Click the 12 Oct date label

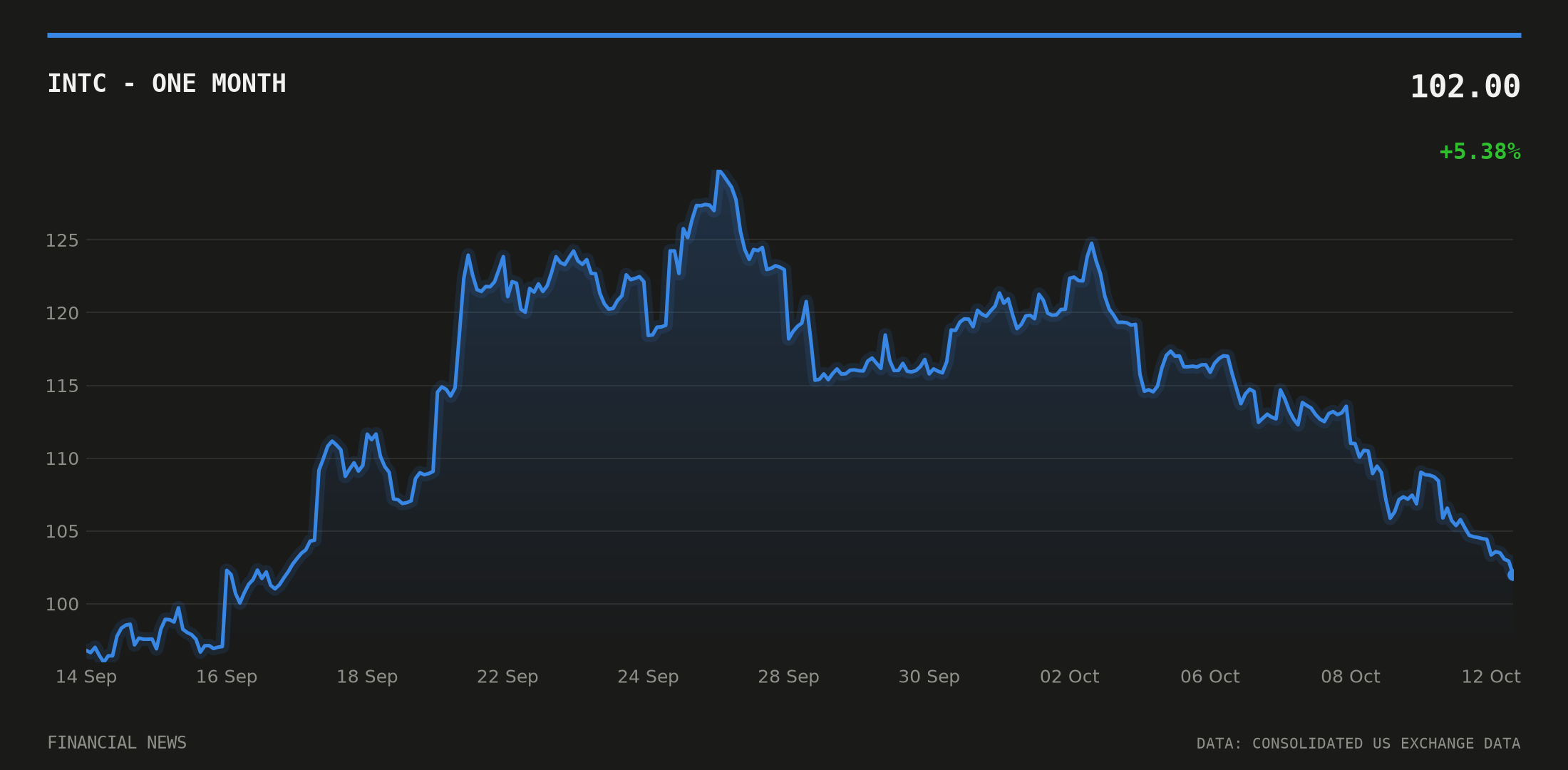pos(1490,677)
